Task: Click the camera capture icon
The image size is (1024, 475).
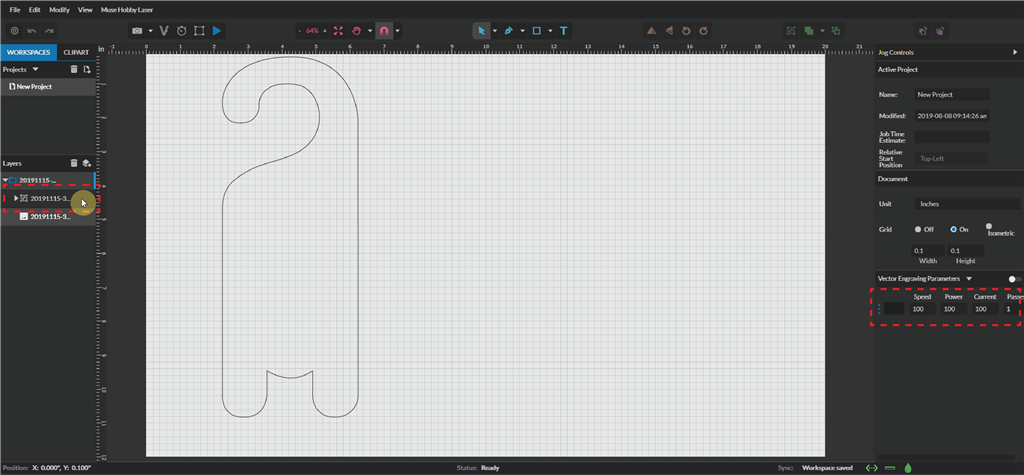Action: 137,31
